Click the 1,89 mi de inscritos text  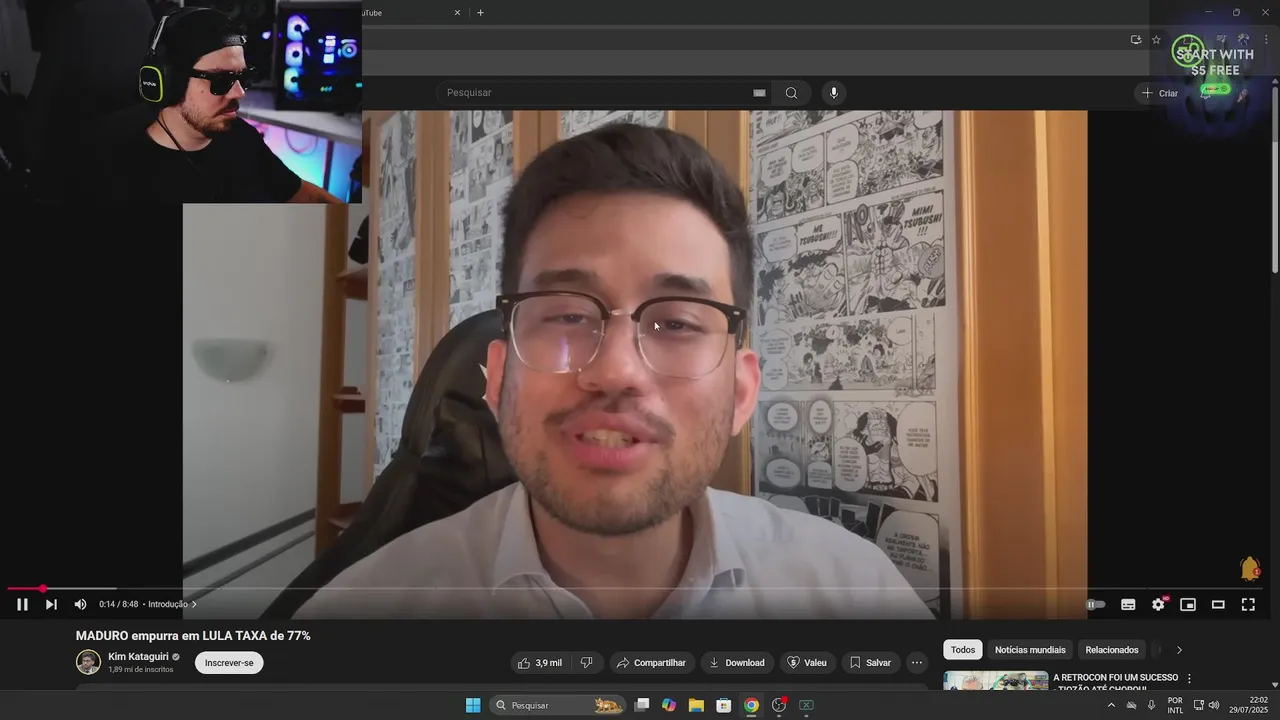click(x=141, y=670)
